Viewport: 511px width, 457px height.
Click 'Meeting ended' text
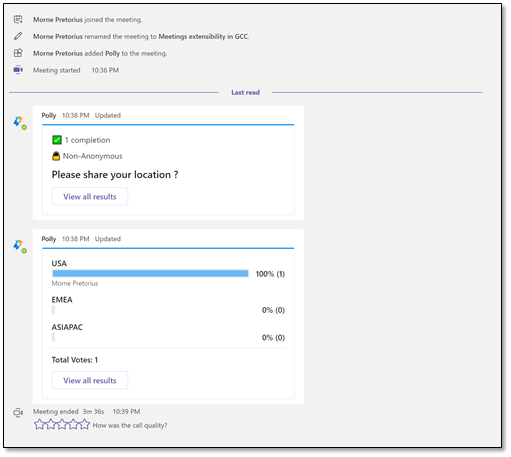pyautogui.click(x=56, y=412)
